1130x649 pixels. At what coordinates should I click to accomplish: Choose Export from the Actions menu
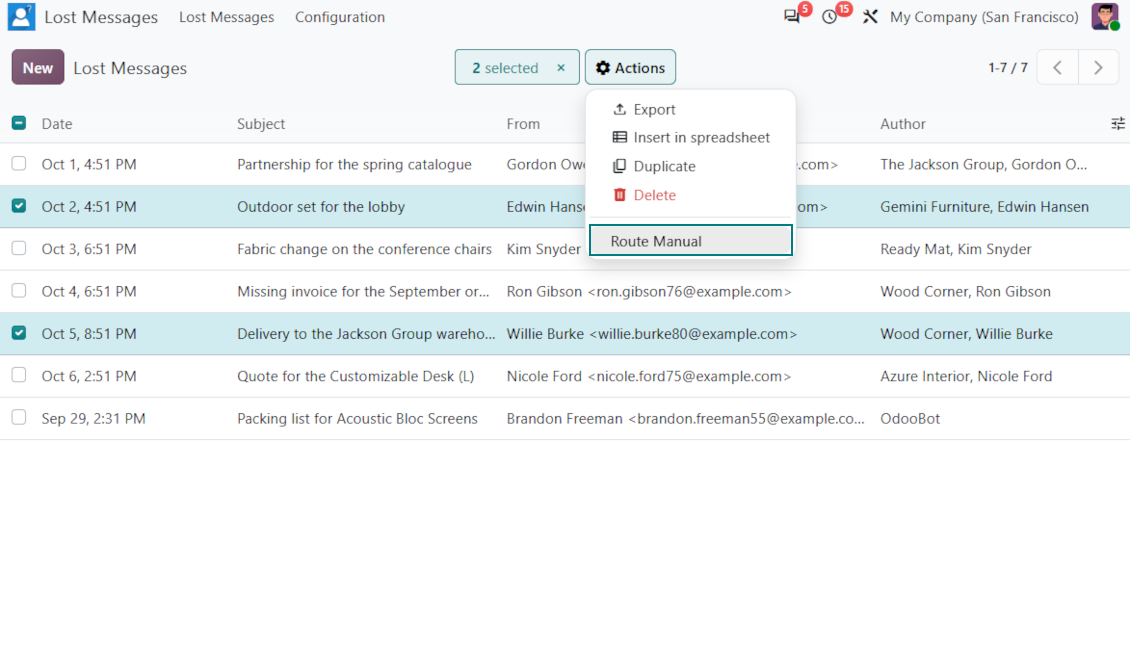[x=691, y=109]
